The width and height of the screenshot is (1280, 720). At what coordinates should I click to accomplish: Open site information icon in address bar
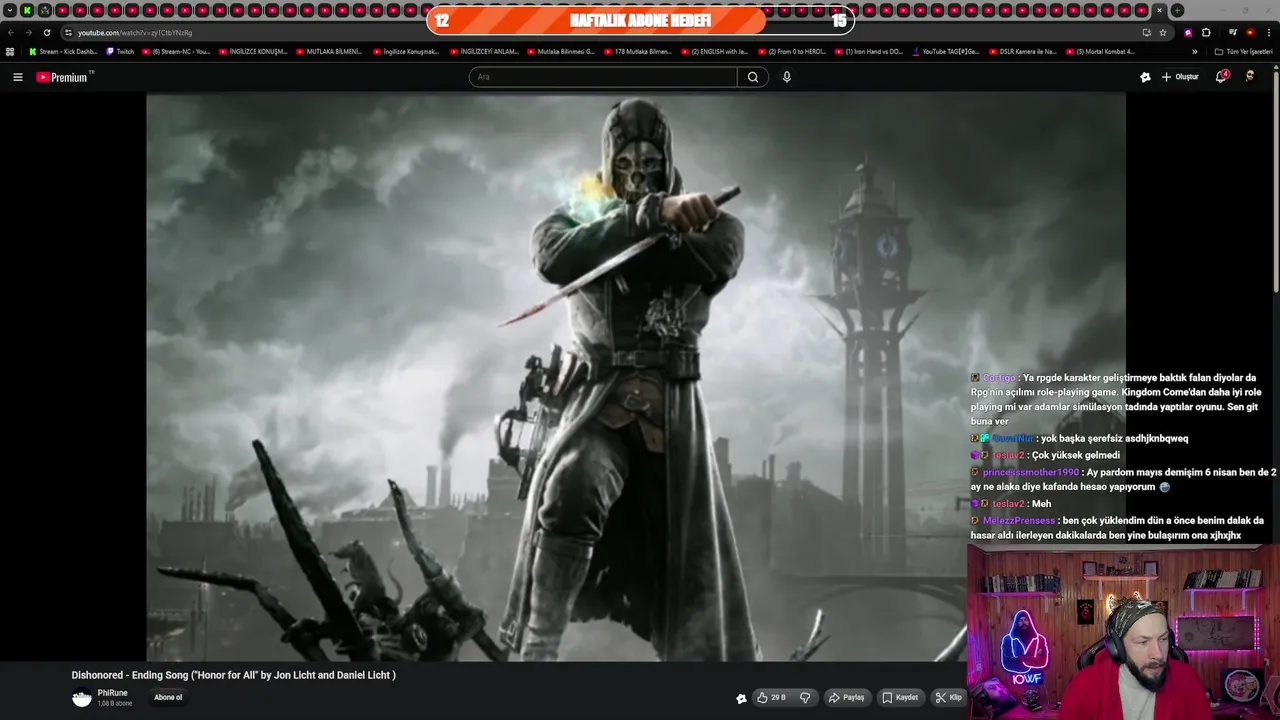click(69, 32)
